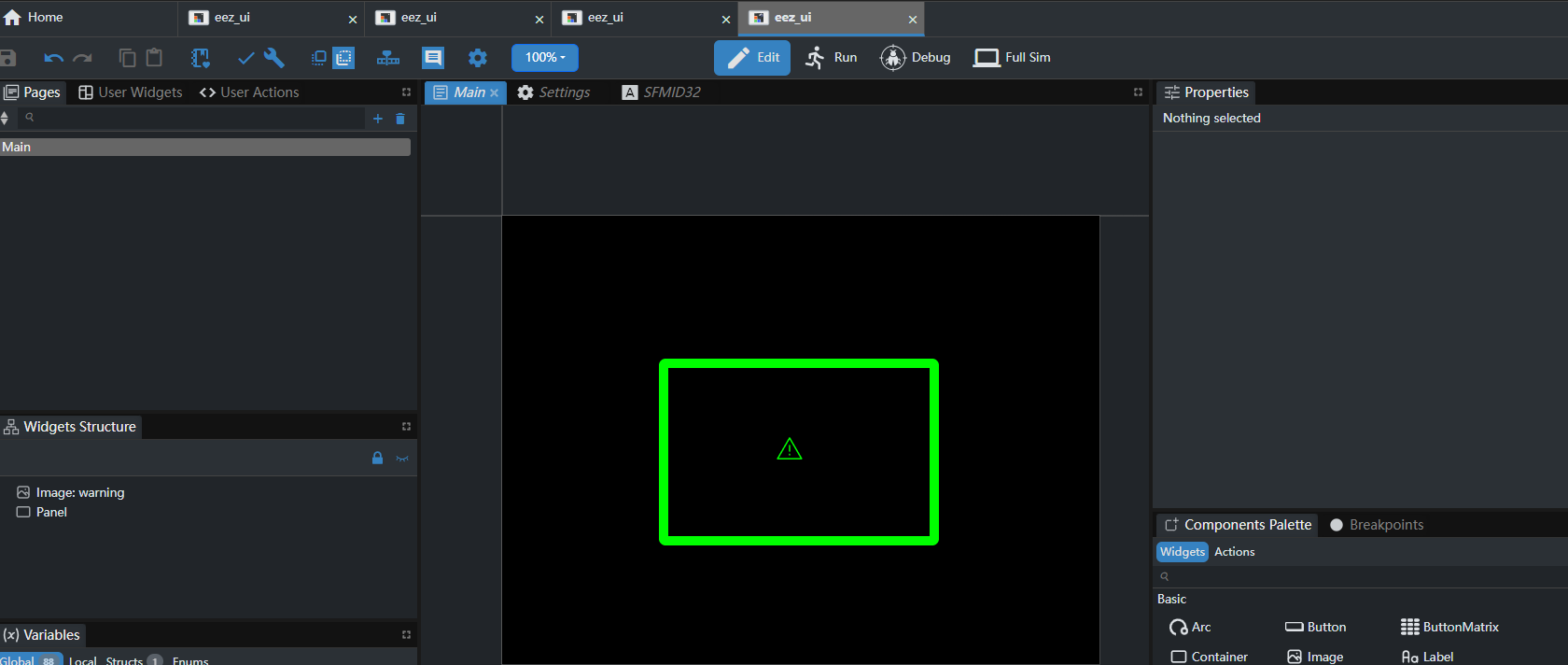Select 'Image: warning' in the widgets tree

coord(79,492)
